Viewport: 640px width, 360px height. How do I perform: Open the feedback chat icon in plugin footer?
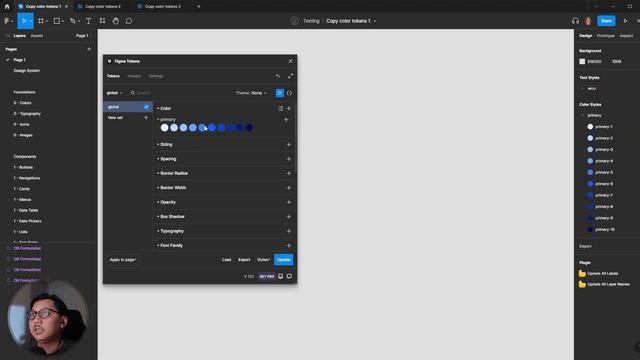(x=289, y=276)
